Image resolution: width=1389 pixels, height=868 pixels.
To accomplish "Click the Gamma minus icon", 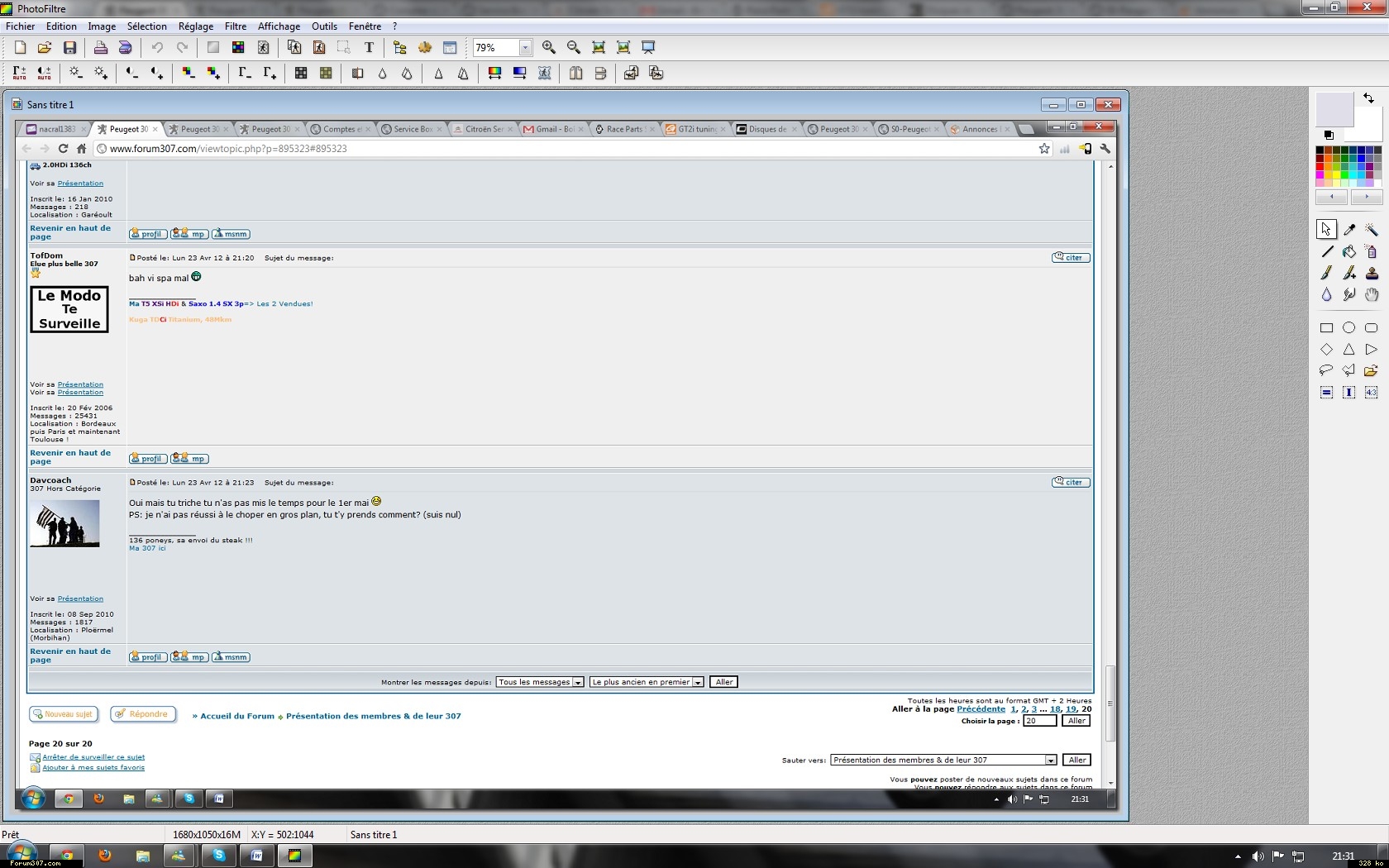I will click(x=244, y=73).
